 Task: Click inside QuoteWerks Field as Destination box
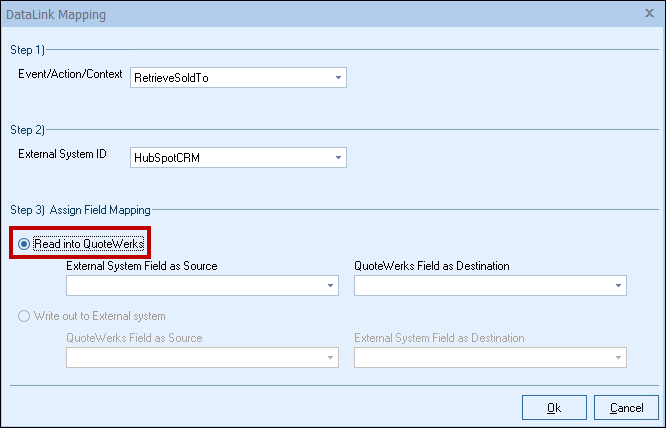tap(482, 286)
